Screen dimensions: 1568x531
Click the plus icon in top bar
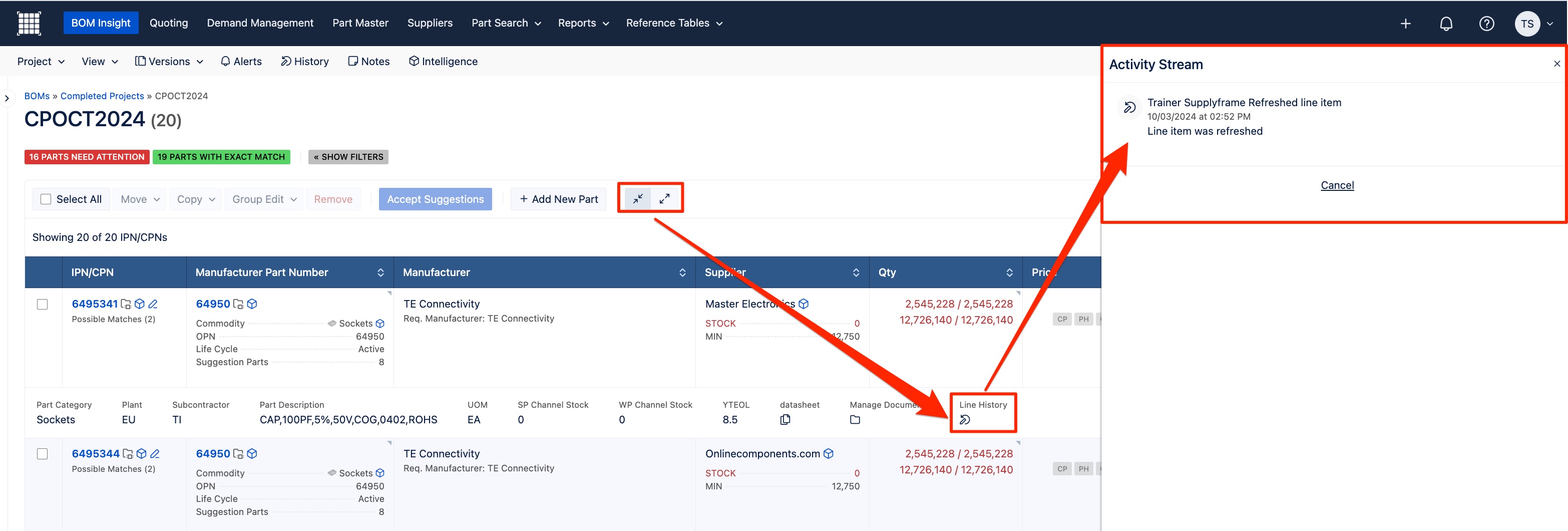coord(1405,24)
